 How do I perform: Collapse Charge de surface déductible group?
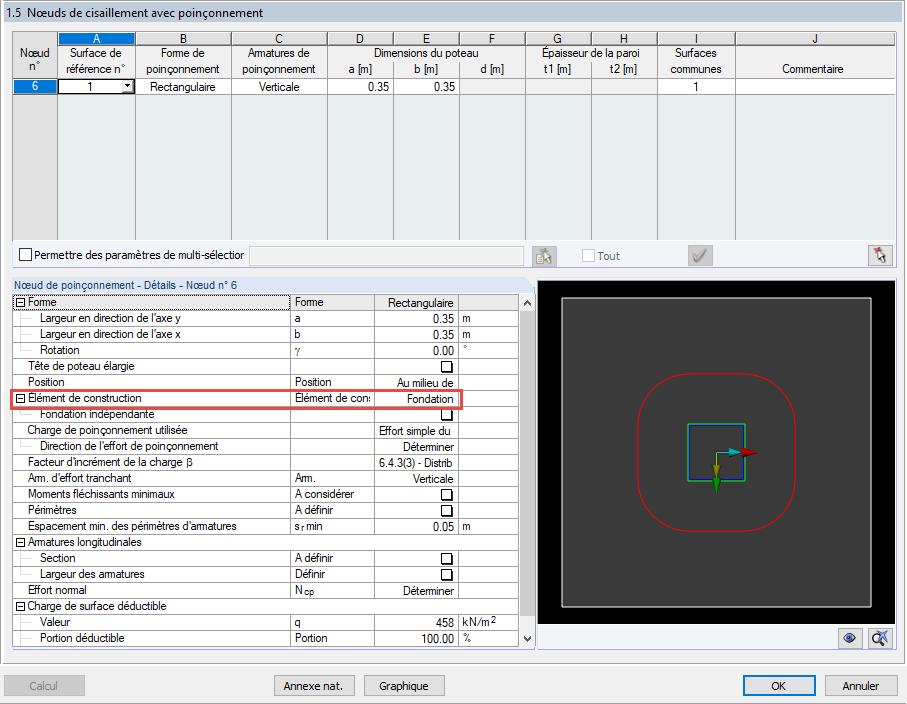[20, 607]
